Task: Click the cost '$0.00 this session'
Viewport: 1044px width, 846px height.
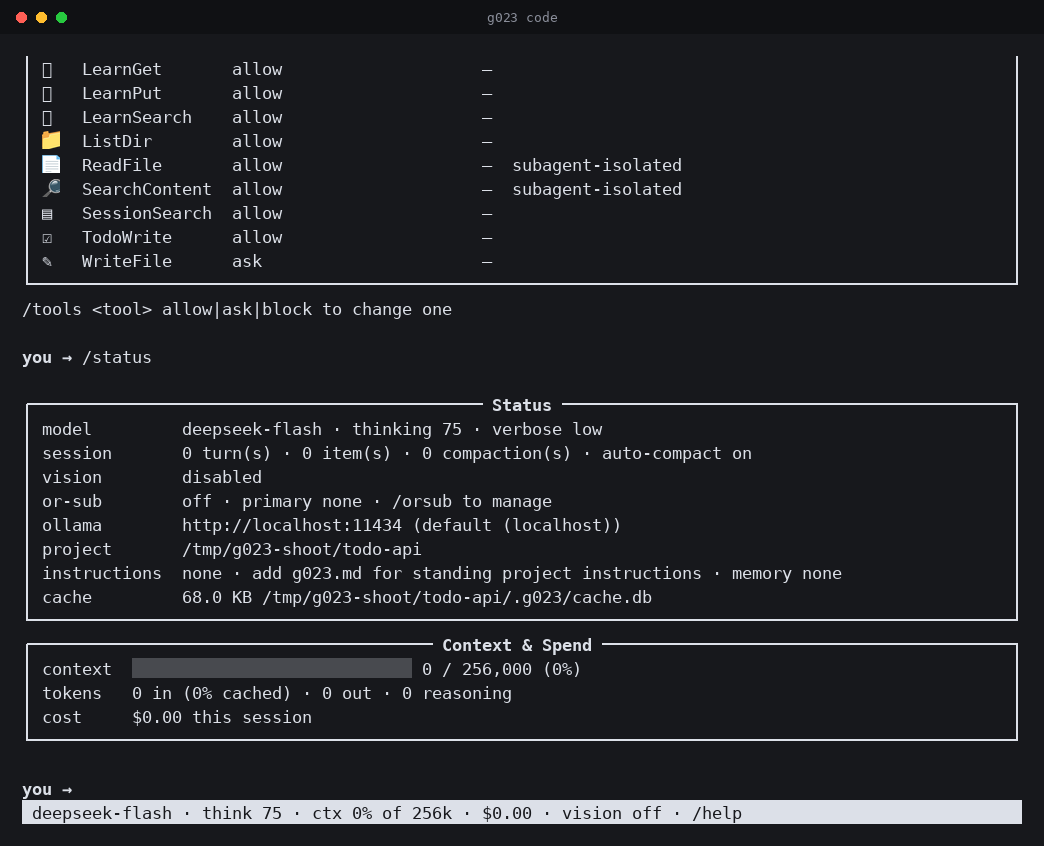Action: pyautogui.click(x=222, y=717)
